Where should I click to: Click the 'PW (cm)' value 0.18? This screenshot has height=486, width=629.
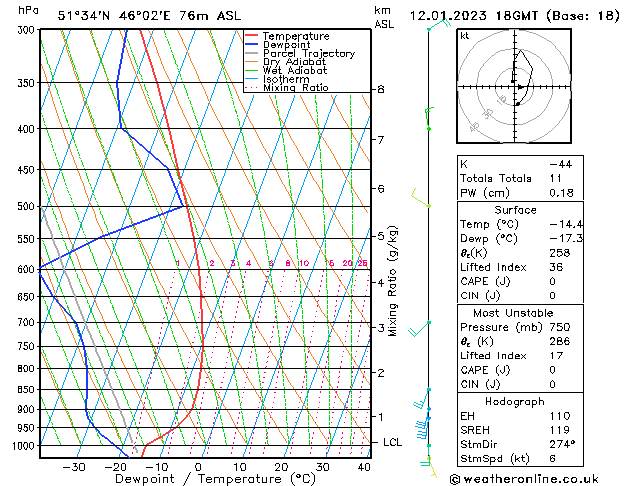point(561,193)
